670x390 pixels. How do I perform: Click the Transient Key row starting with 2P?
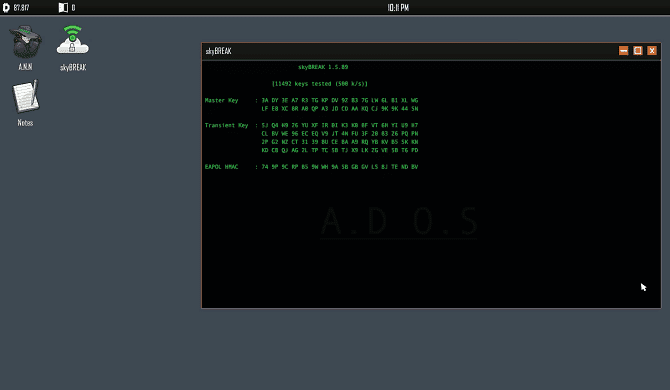tap(340, 142)
